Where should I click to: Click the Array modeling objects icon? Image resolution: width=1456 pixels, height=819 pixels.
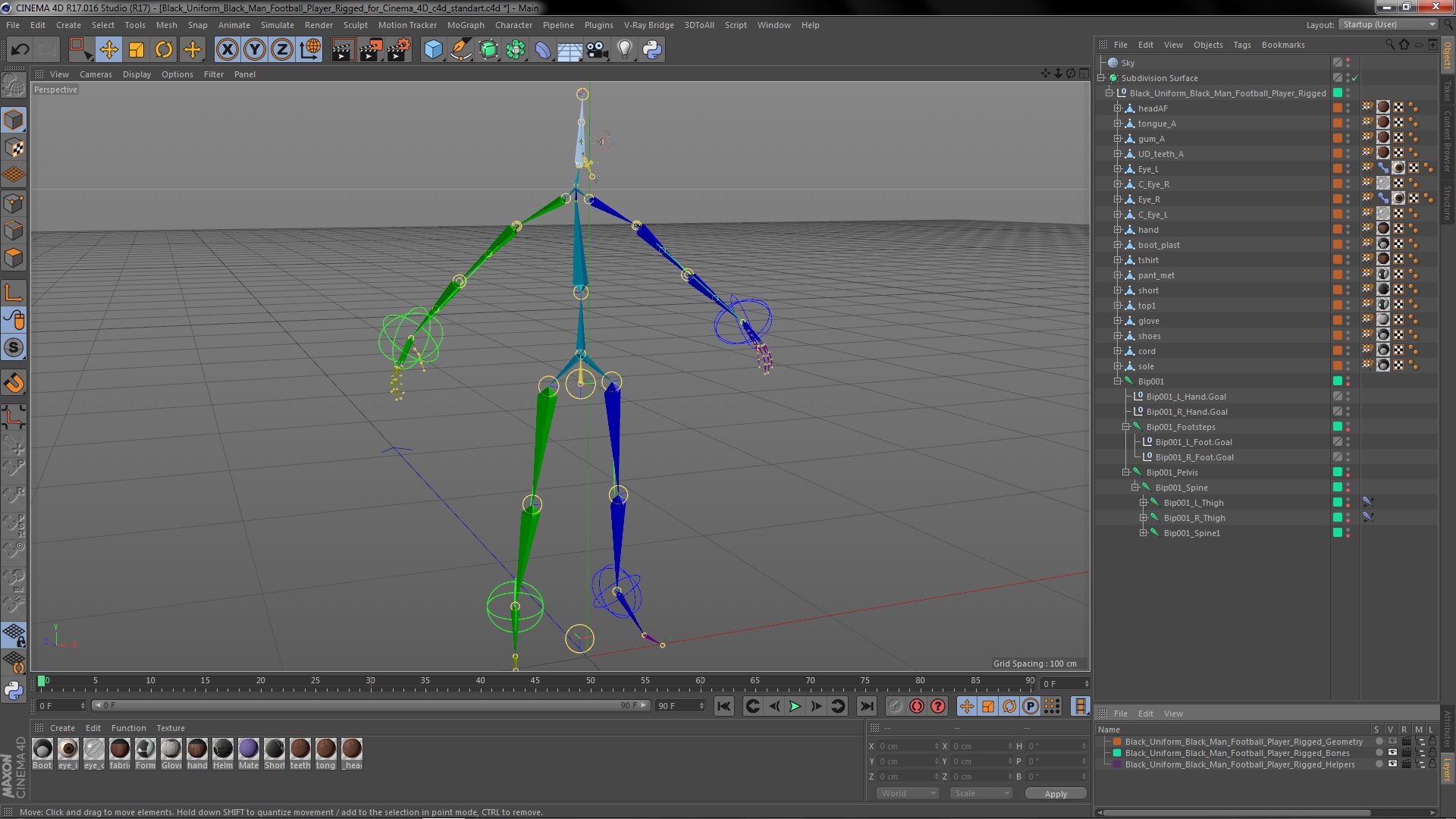click(516, 50)
